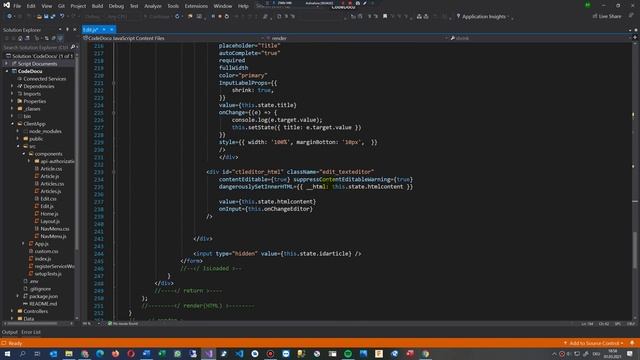The width and height of the screenshot is (640, 360).
Task: Open Application Insights dropdown
Action: point(483,17)
